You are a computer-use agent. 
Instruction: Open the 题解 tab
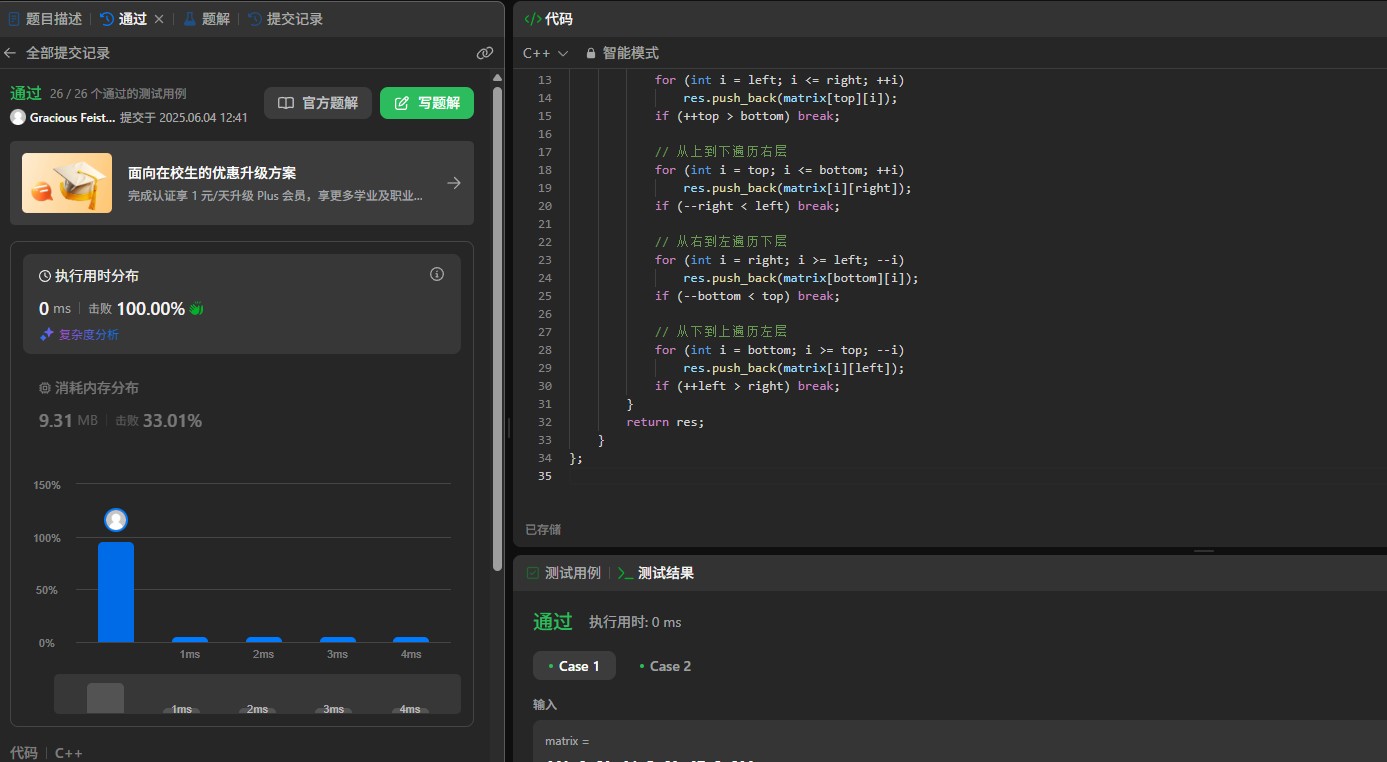pyautogui.click(x=206, y=19)
